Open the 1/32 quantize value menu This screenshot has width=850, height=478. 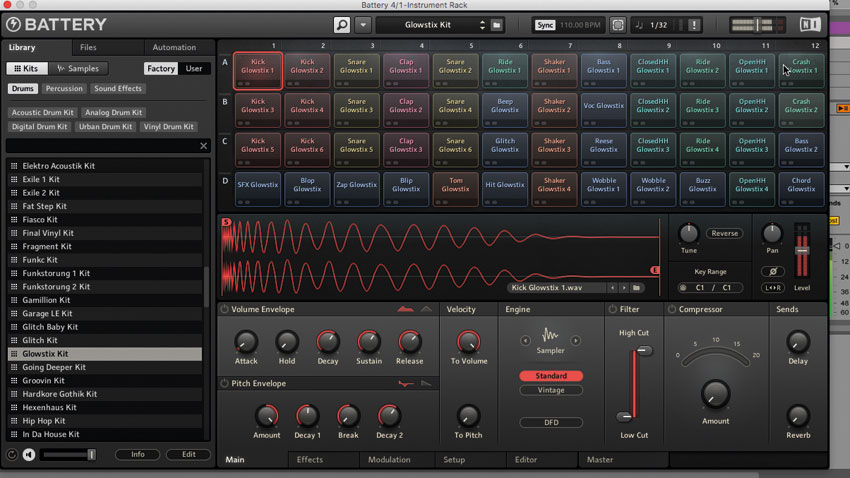658,25
